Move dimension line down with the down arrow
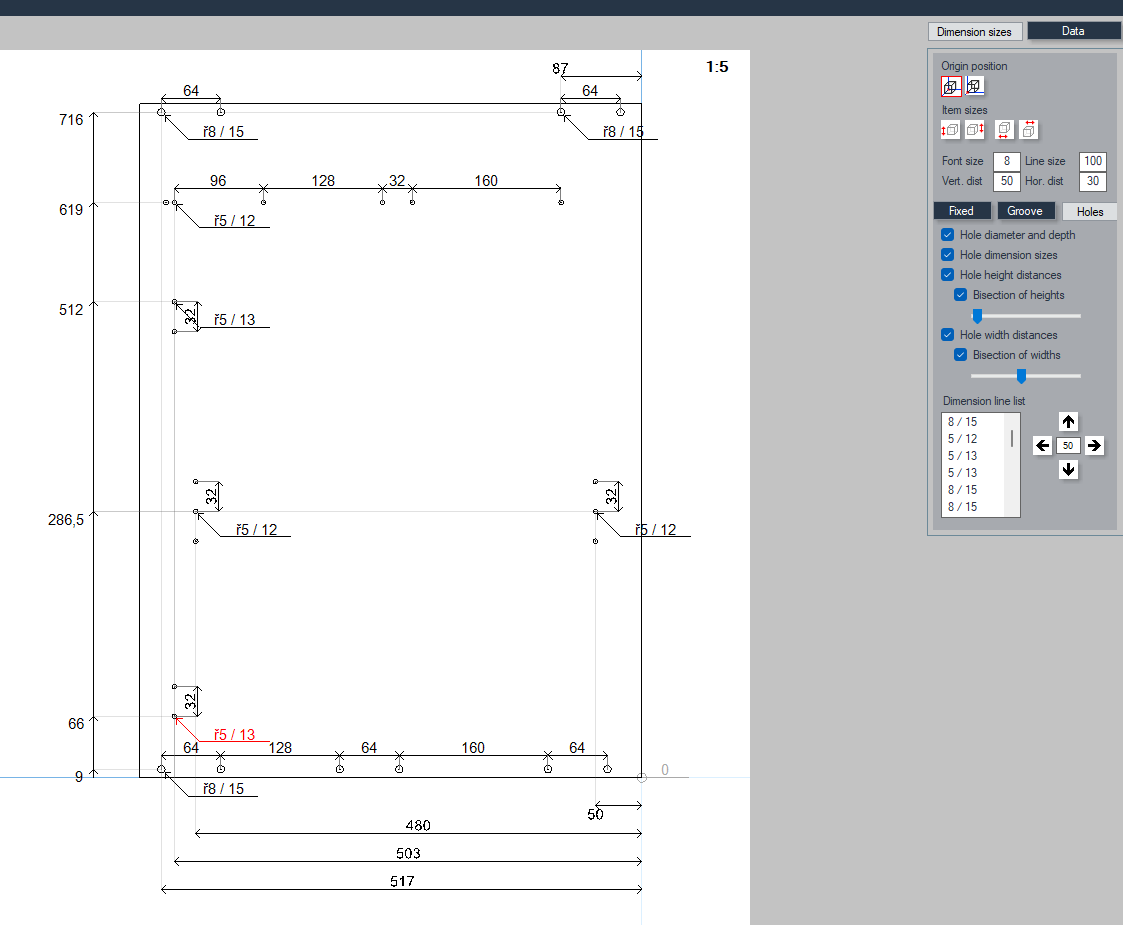1123x925 pixels. click(1069, 470)
